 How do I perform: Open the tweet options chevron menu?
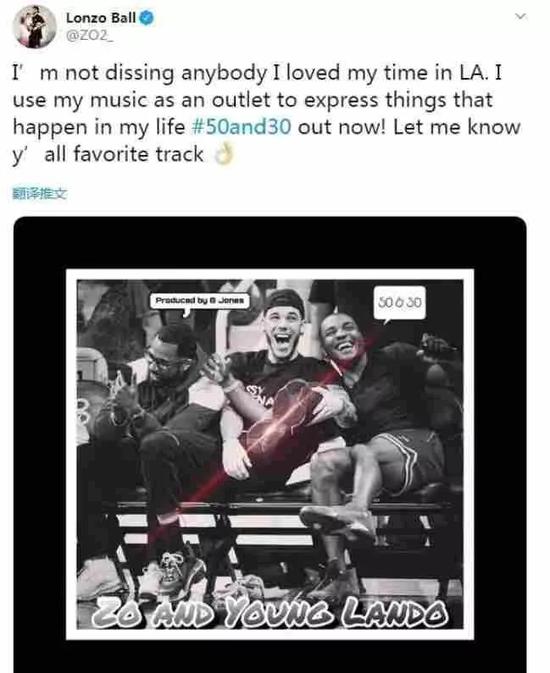(520, 17)
